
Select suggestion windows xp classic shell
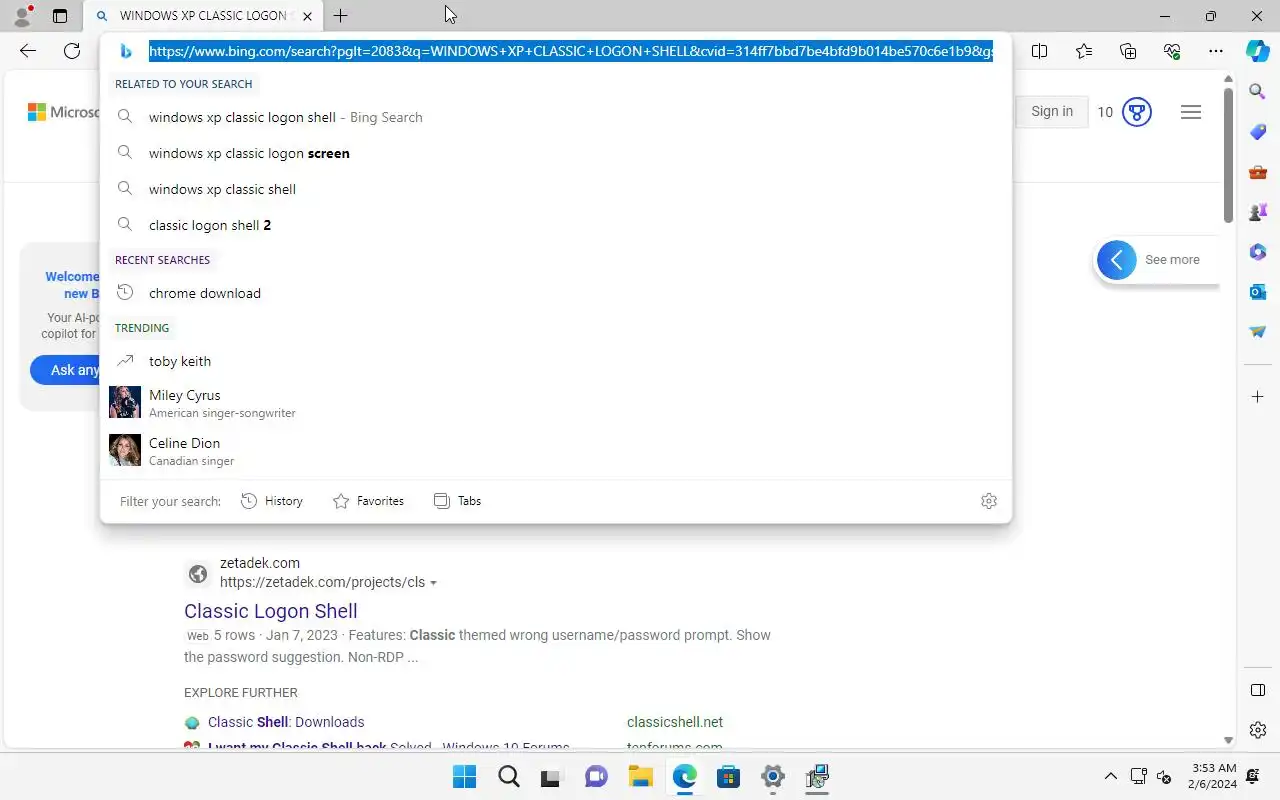coord(555,189)
